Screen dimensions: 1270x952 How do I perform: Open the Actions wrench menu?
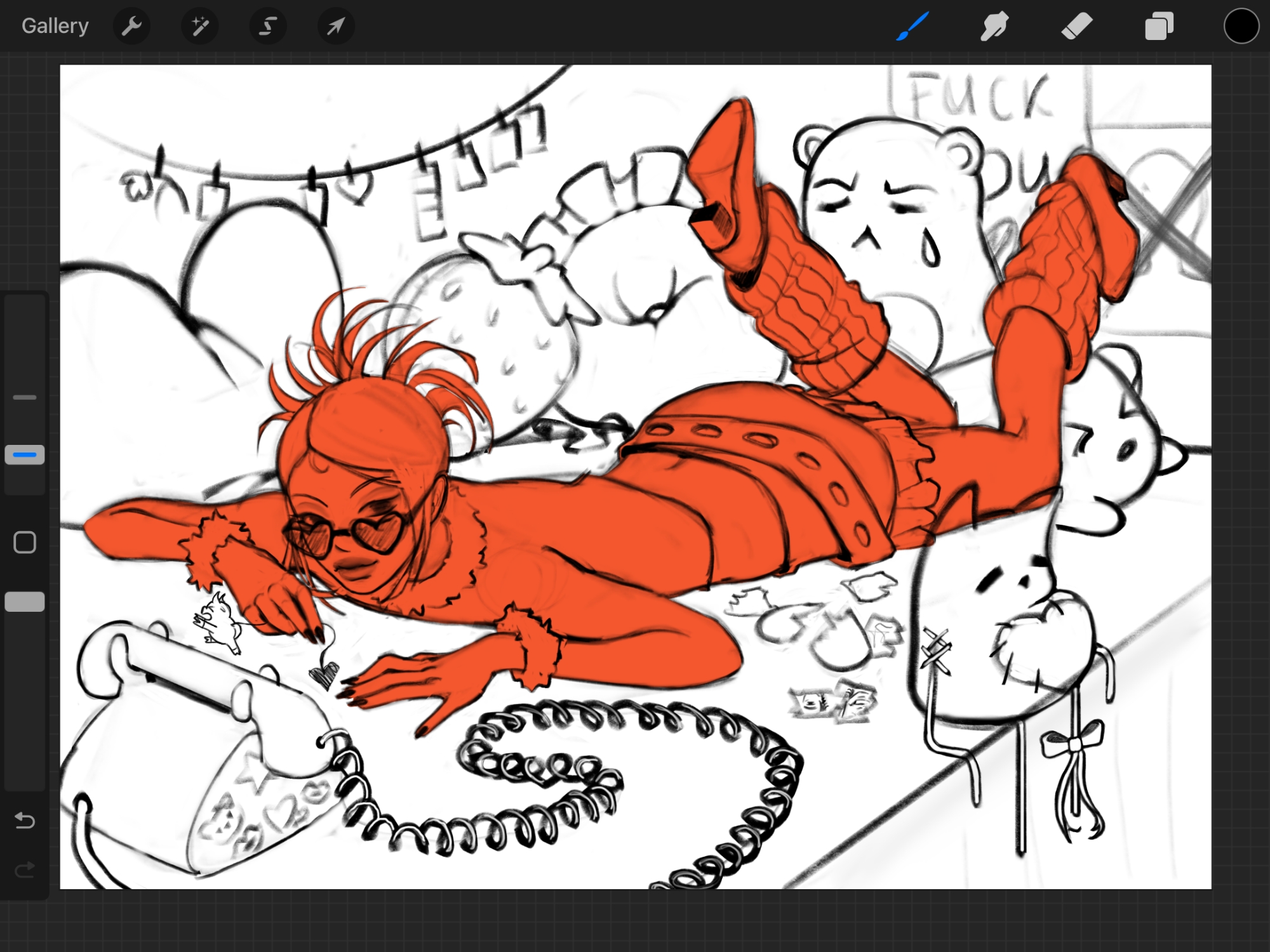pos(131,27)
